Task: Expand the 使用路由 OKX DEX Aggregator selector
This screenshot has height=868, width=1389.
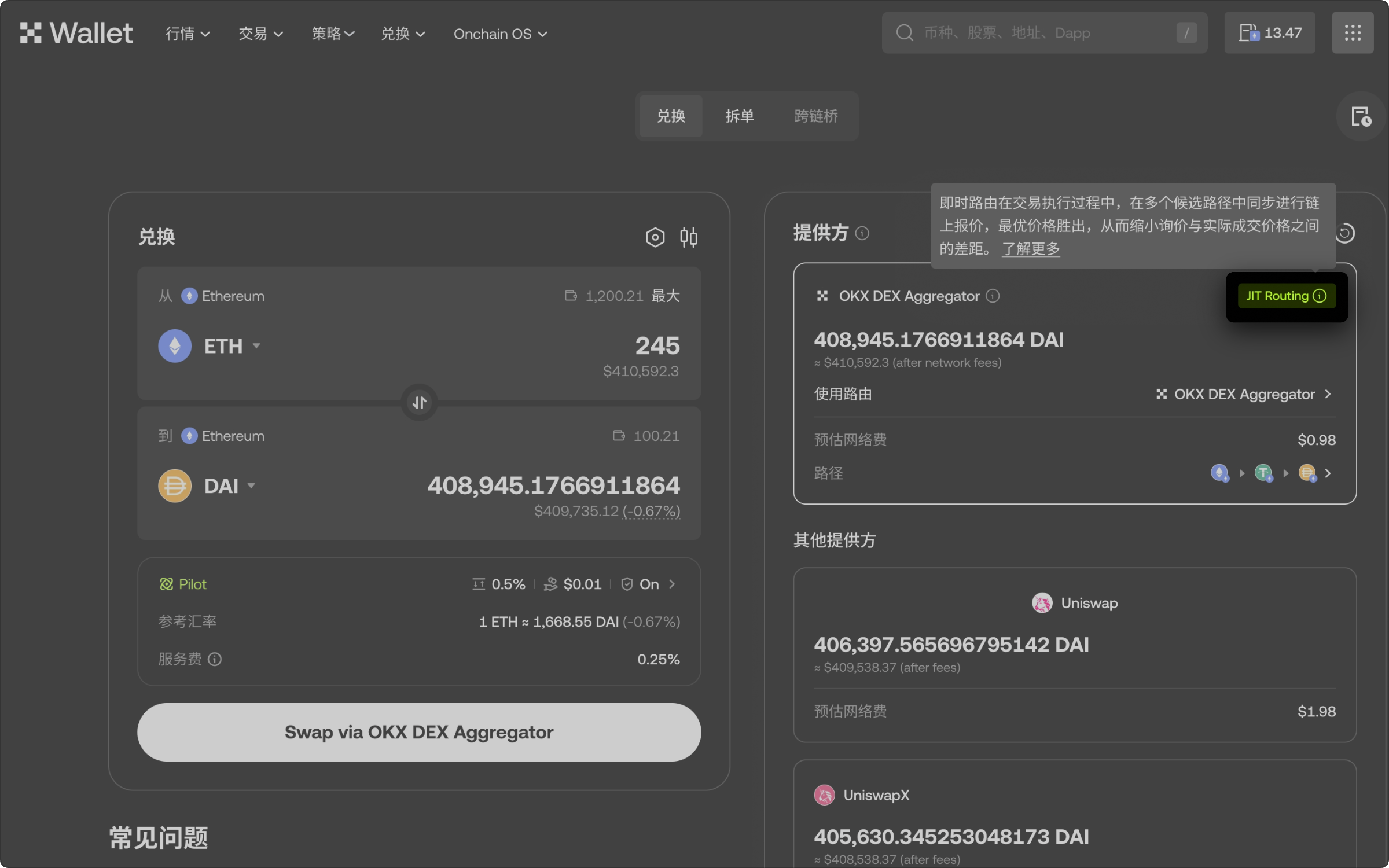Action: point(1244,394)
